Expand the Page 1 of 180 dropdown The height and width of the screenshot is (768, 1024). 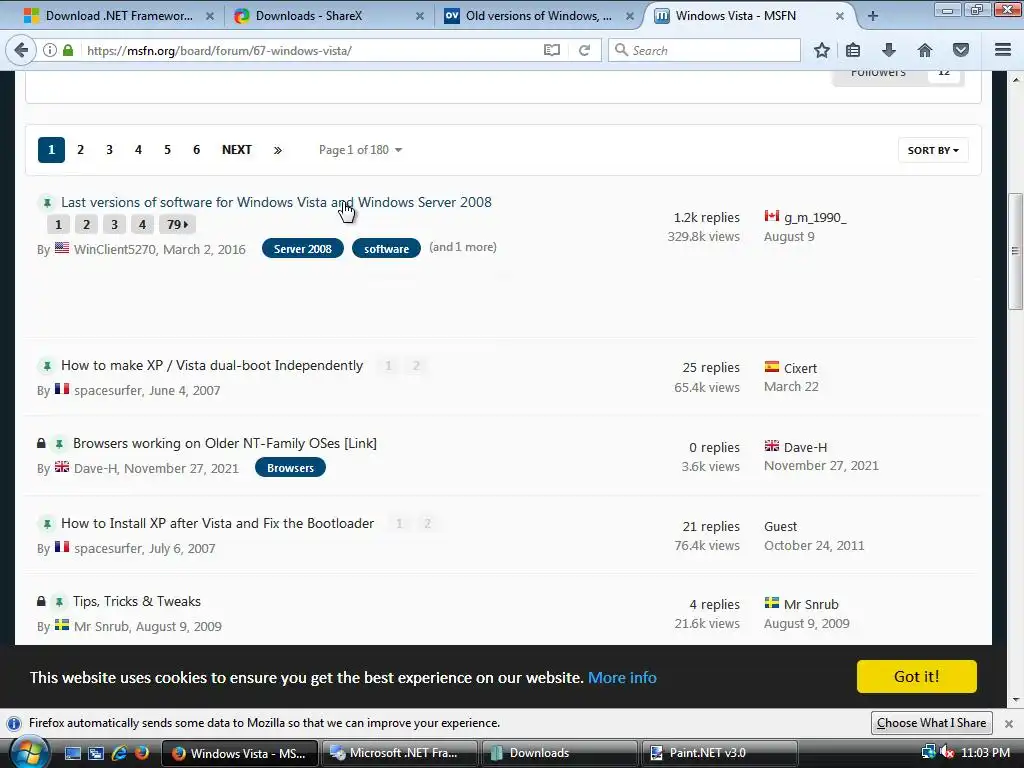click(x=360, y=150)
